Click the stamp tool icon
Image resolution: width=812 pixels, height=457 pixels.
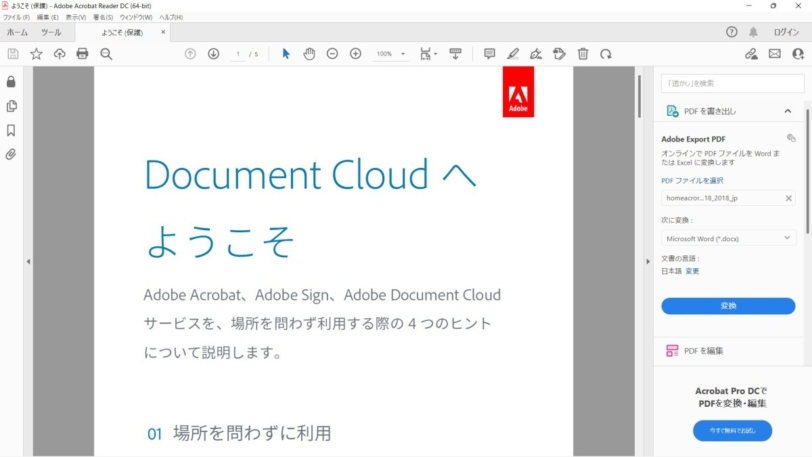tap(559, 54)
